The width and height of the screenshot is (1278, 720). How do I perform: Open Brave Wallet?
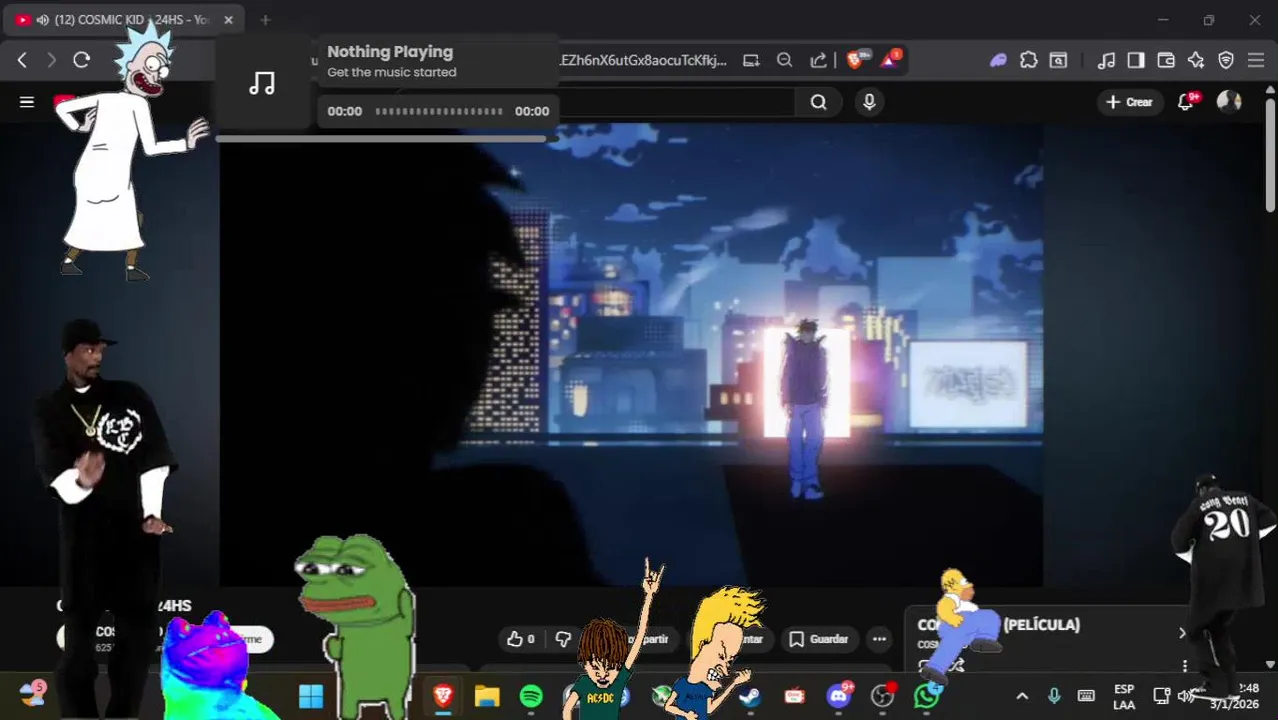click(1166, 60)
